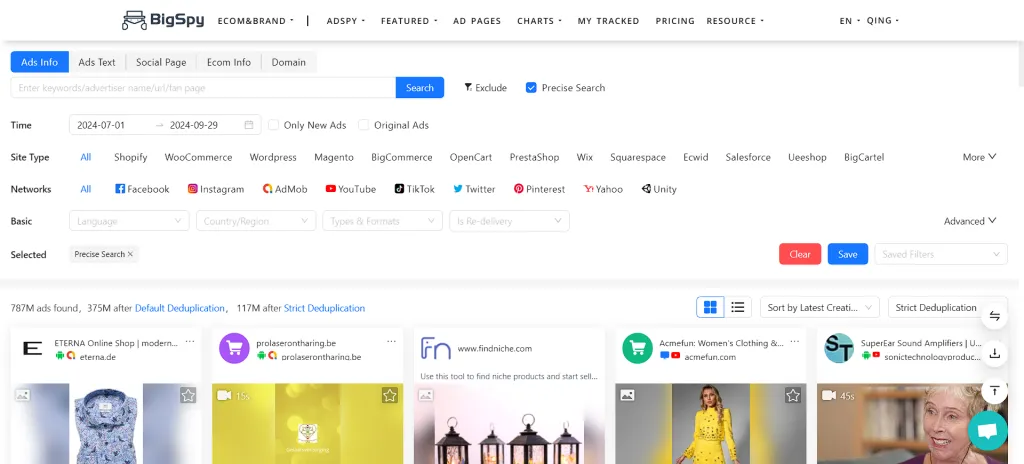
Task: Open three-dot menu on prolaserontharing.be card
Action: coord(391,342)
